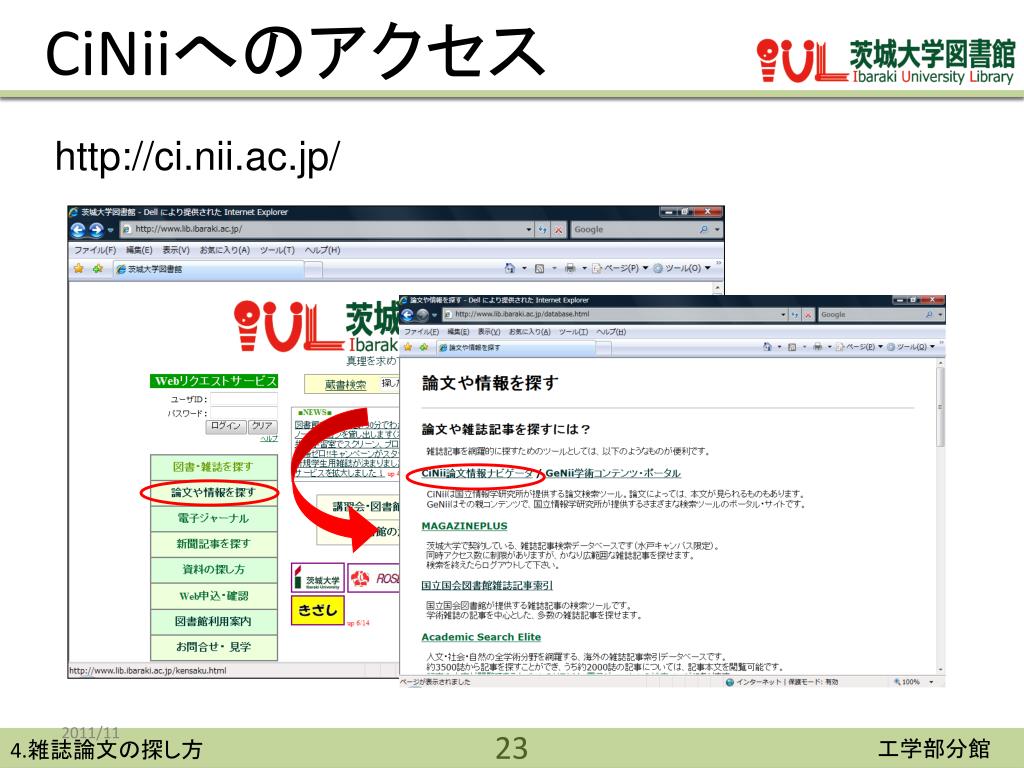Screen dimensions: 1024x768
Task: Click お問合せ・見学 sidebar link
Action: tap(214, 647)
